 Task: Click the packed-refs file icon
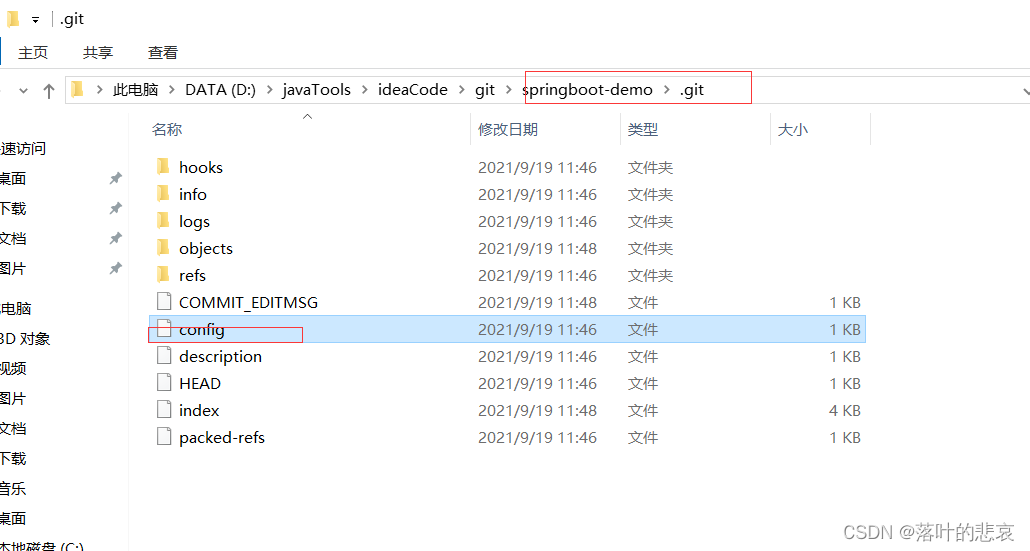click(x=164, y=436)
